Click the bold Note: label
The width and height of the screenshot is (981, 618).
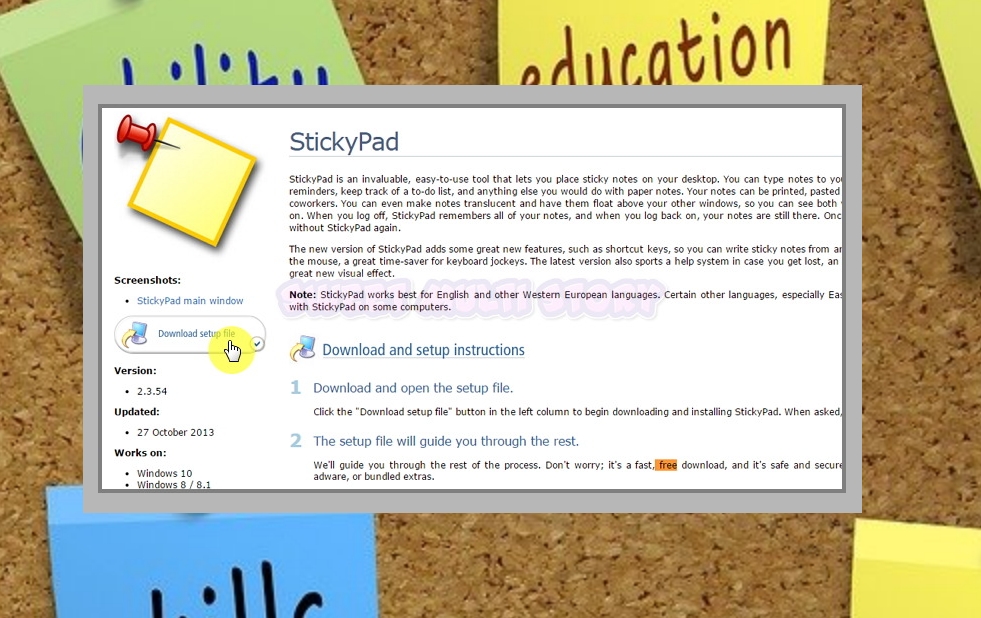303,295
